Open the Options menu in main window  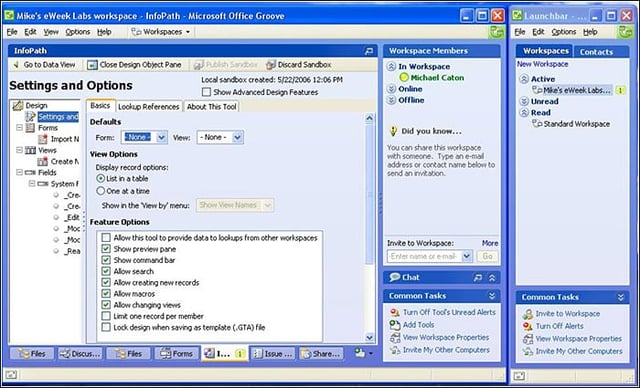78,32
